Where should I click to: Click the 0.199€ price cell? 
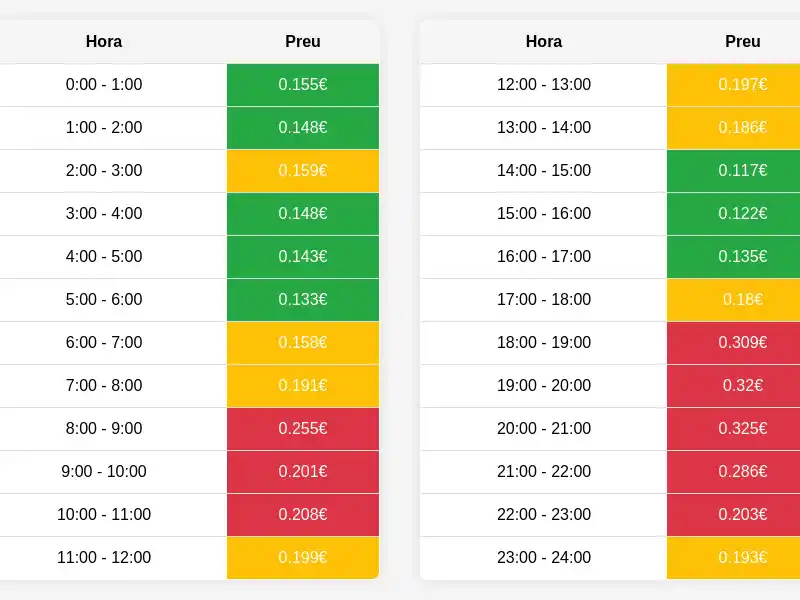303,558
